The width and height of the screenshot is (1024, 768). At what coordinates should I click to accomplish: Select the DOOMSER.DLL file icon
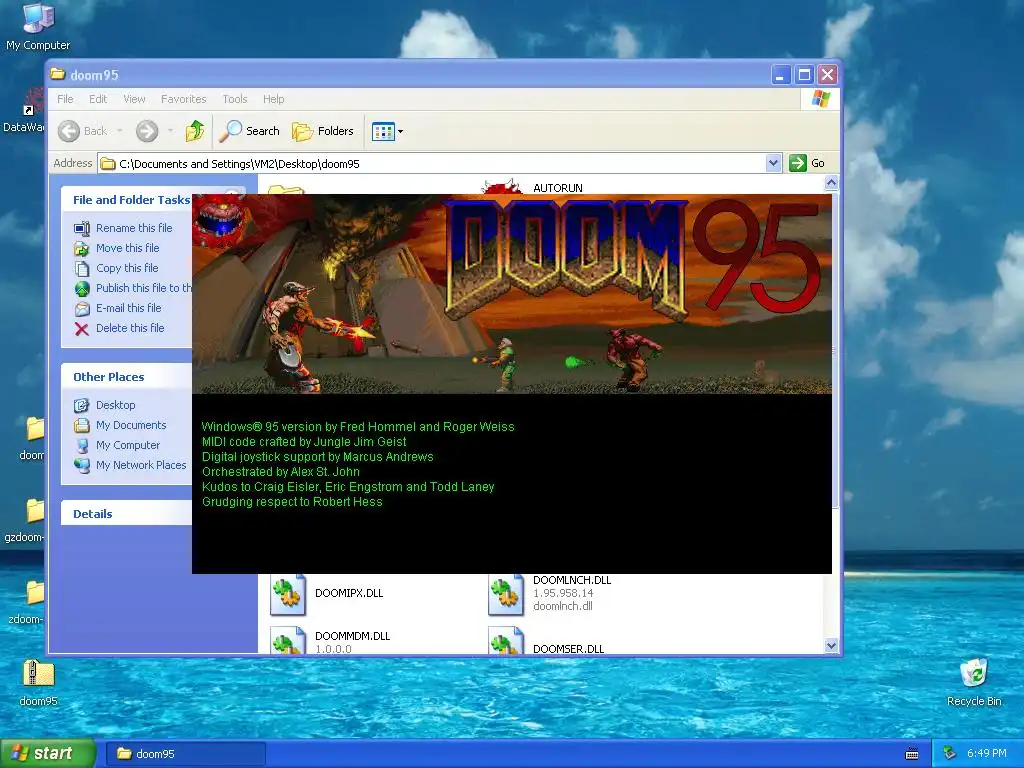click(x=506, y=640)
